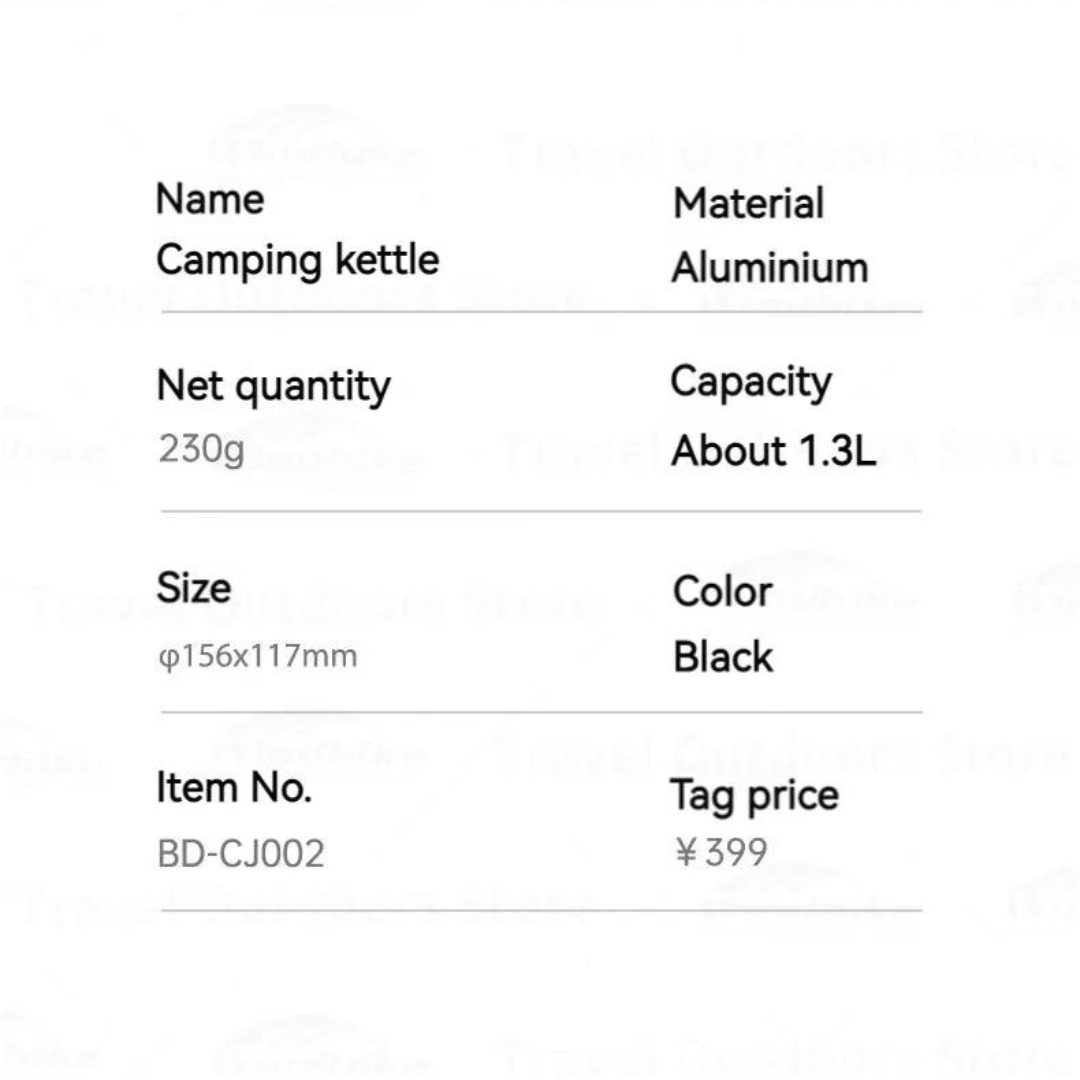Click the Net quantity label
The height and width of the screenshot is (1080, 1080).
273,386
